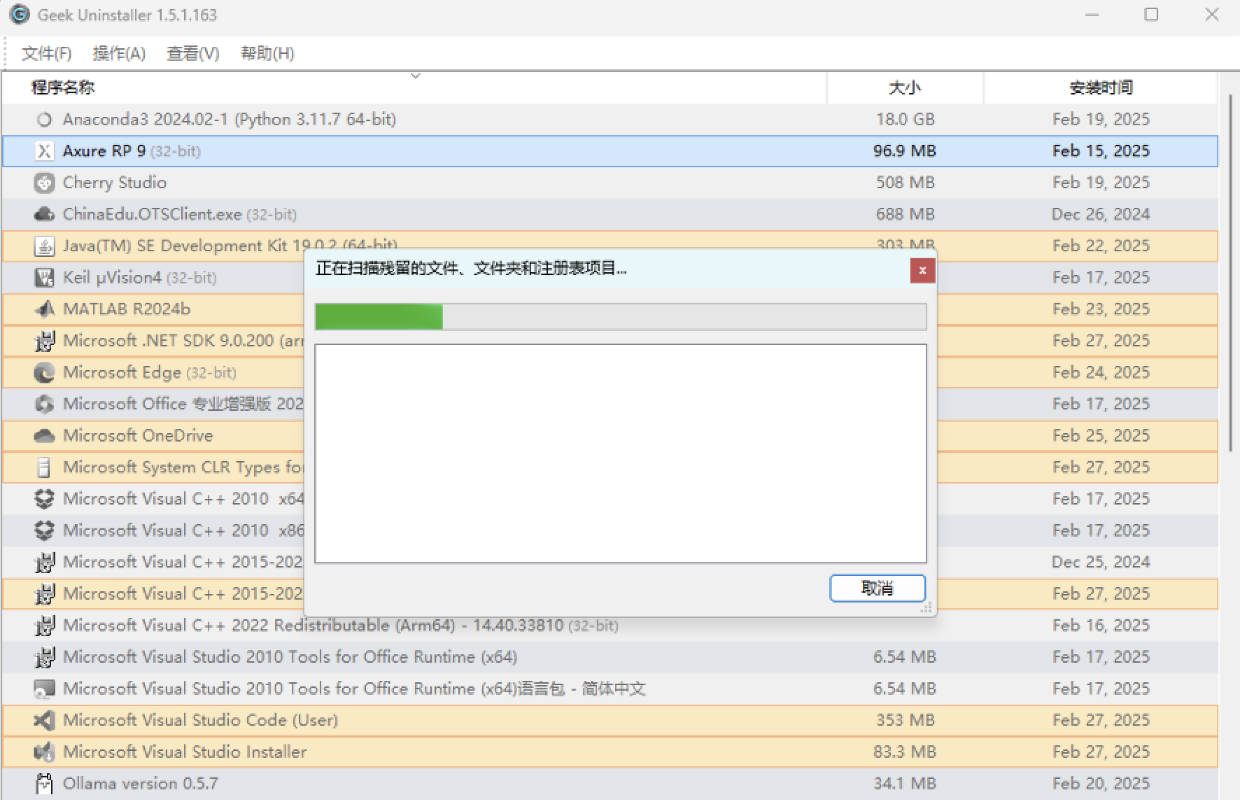Click the Microsoft Office 专业增强版 icon
1240x800 pixels.
pos(43,404)
